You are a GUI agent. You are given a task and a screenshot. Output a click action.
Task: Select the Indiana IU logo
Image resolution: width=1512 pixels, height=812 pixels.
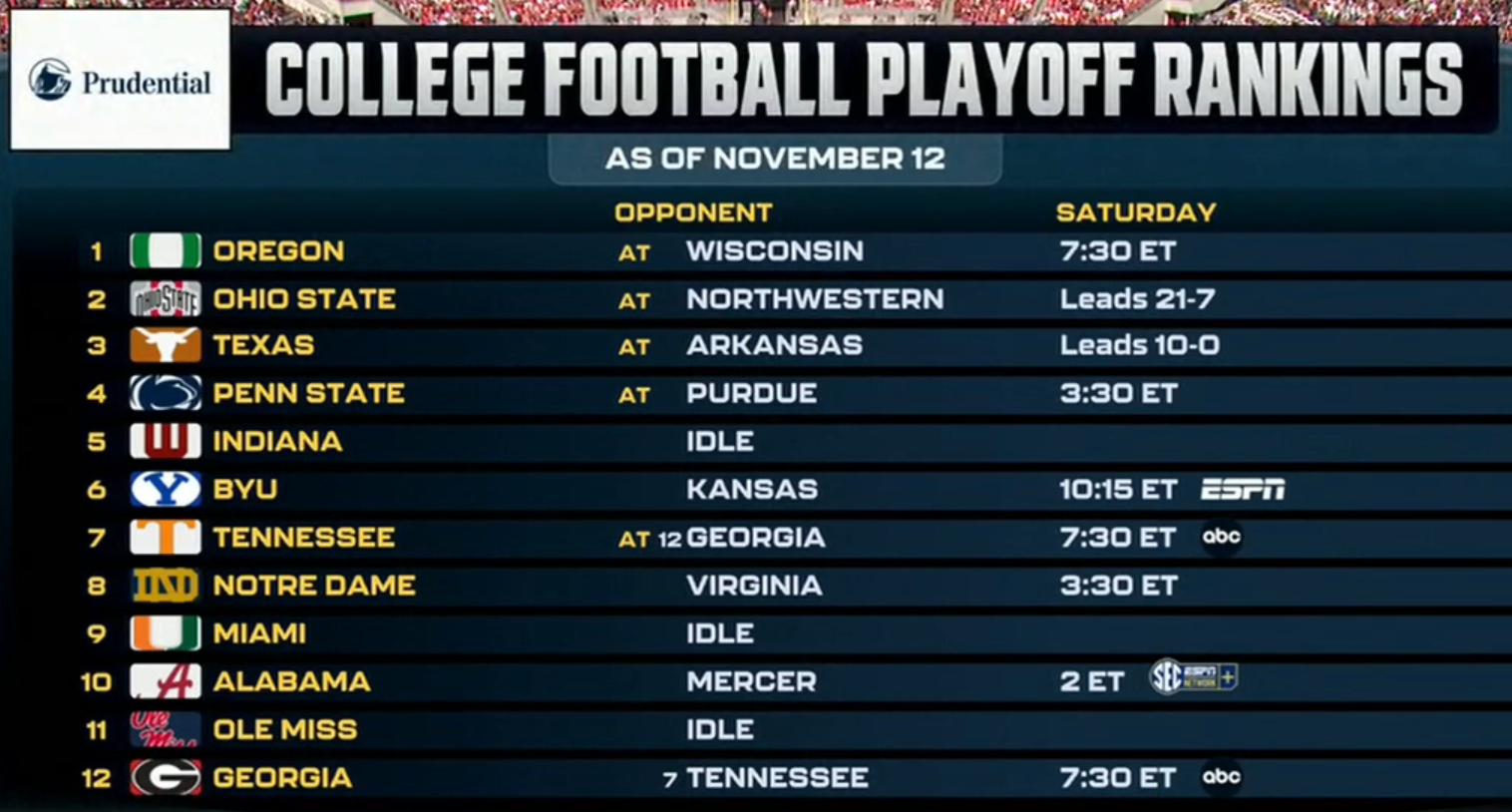(x=166, y=441)
